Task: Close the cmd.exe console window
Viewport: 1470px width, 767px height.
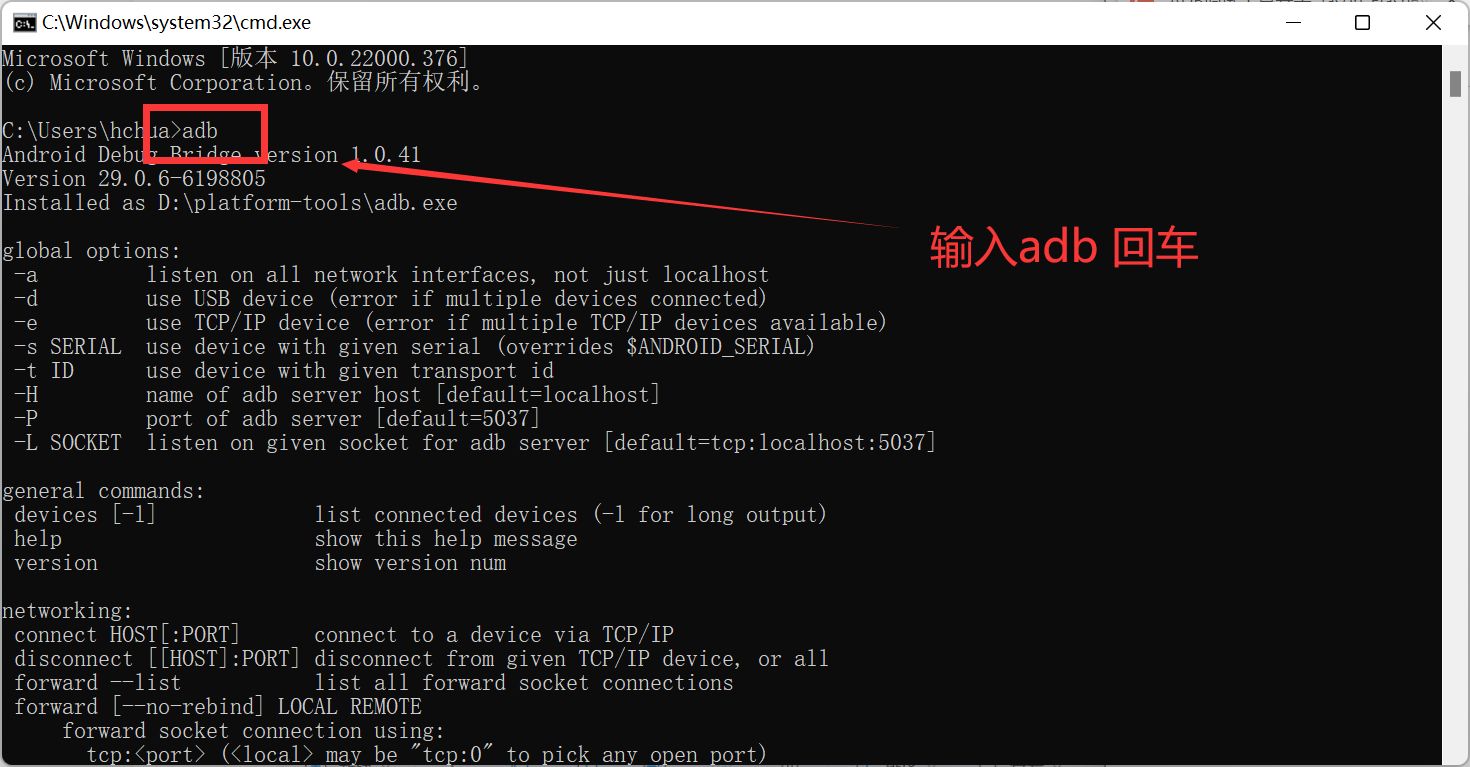Action: point(1432,22)
